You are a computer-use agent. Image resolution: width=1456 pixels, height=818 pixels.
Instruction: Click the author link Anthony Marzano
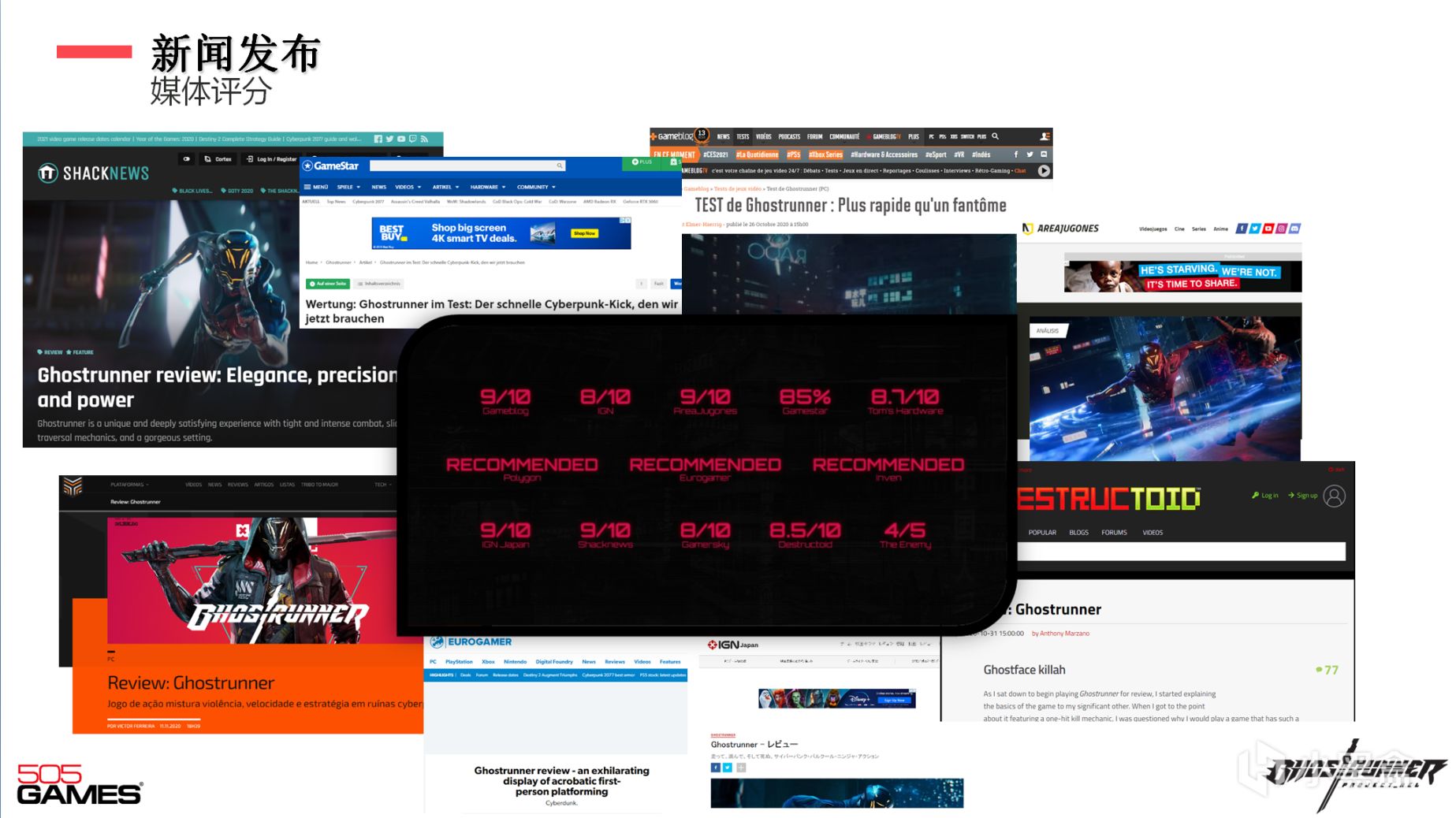click(1064, 634)
